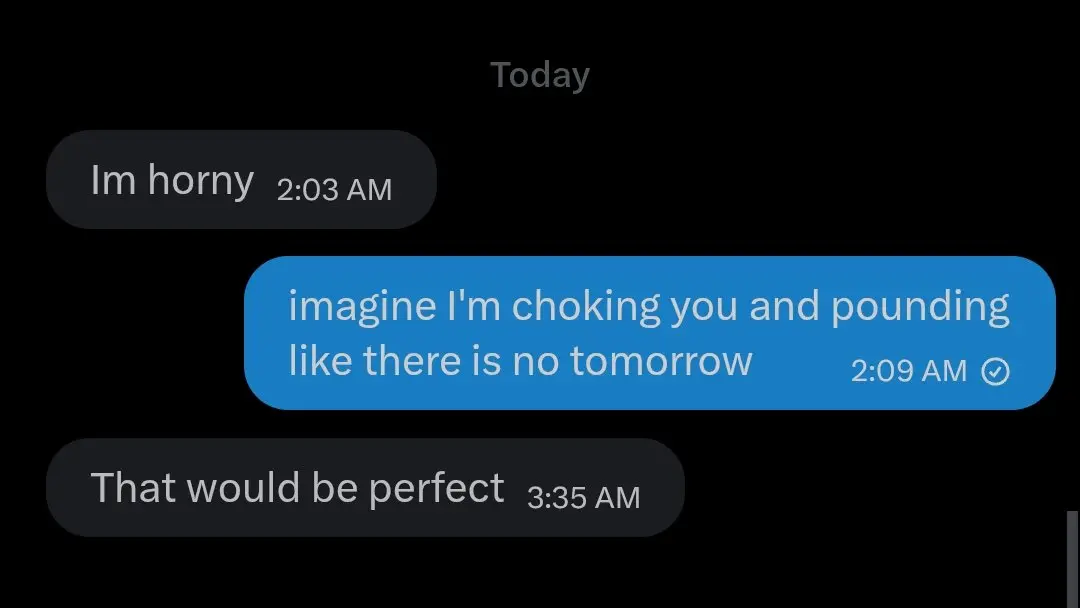Select the blue sent message bubble
The height and width of the screenshot is (608, 1080).
tap(650, 333)
